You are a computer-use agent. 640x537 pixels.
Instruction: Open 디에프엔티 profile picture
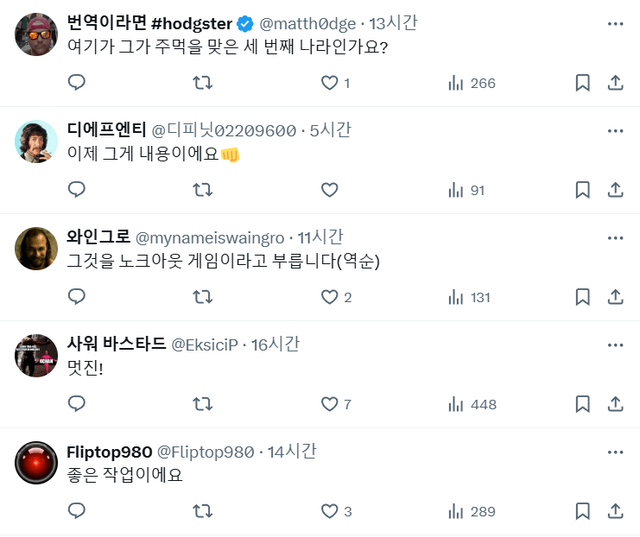coord(37,141)
